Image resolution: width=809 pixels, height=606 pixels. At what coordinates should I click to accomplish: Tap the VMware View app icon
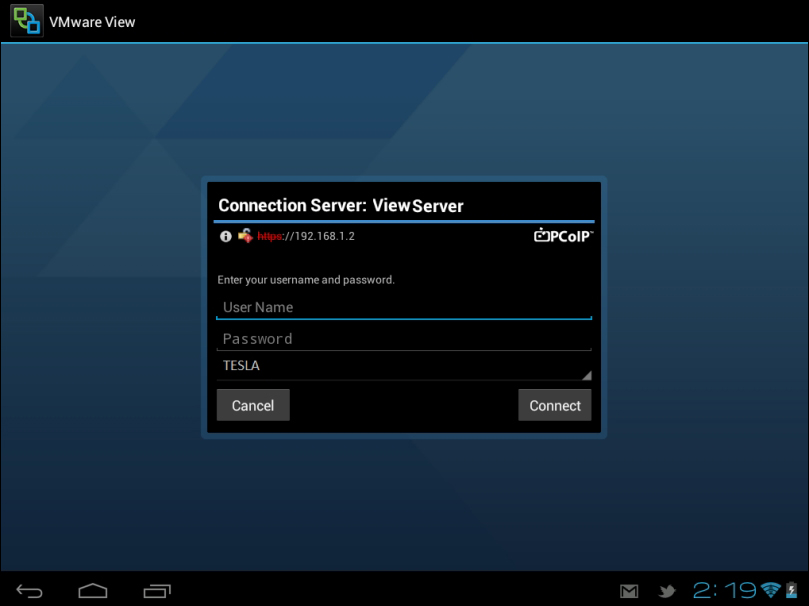27,21
